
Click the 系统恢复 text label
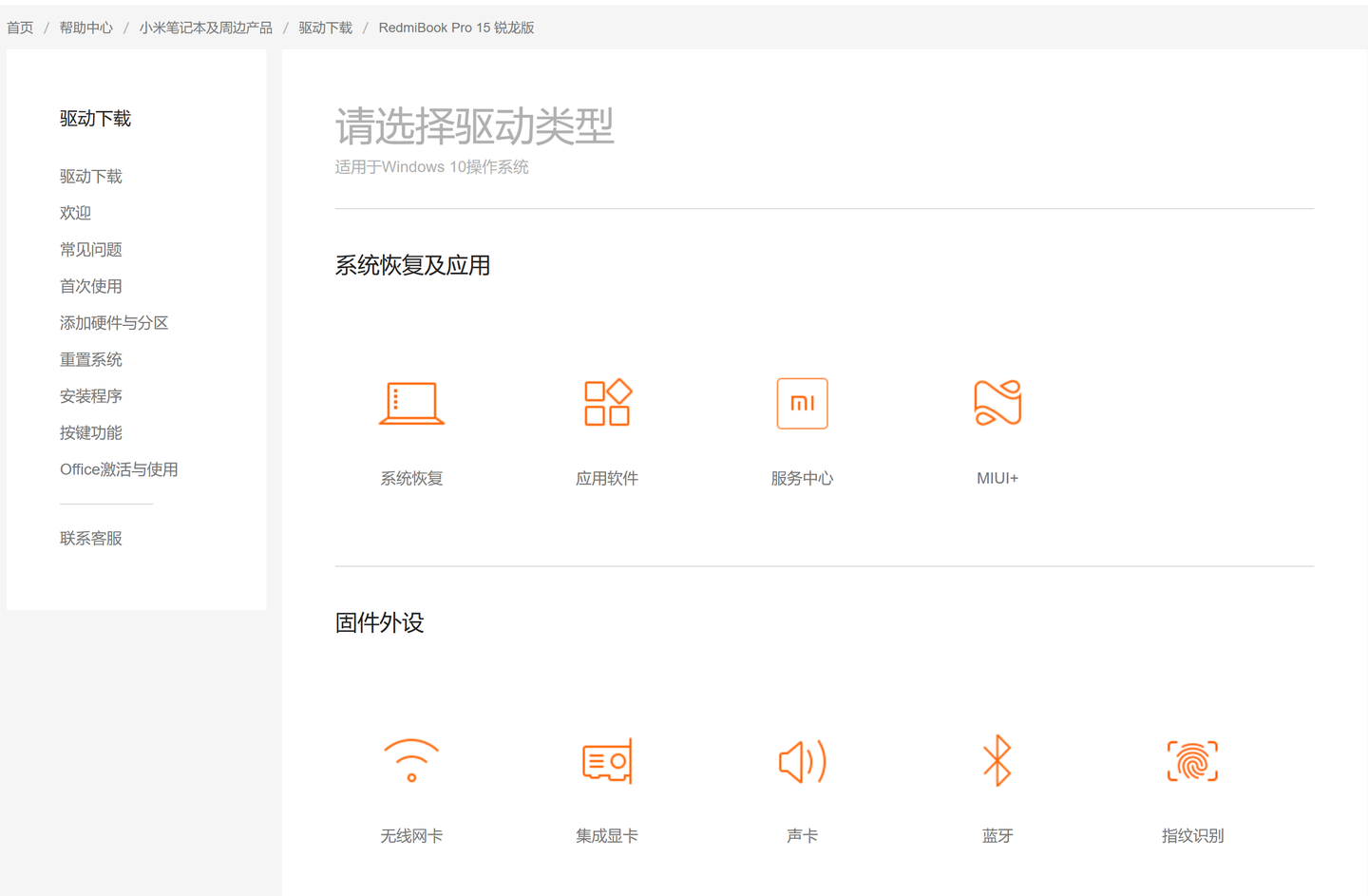click(411, 478)
